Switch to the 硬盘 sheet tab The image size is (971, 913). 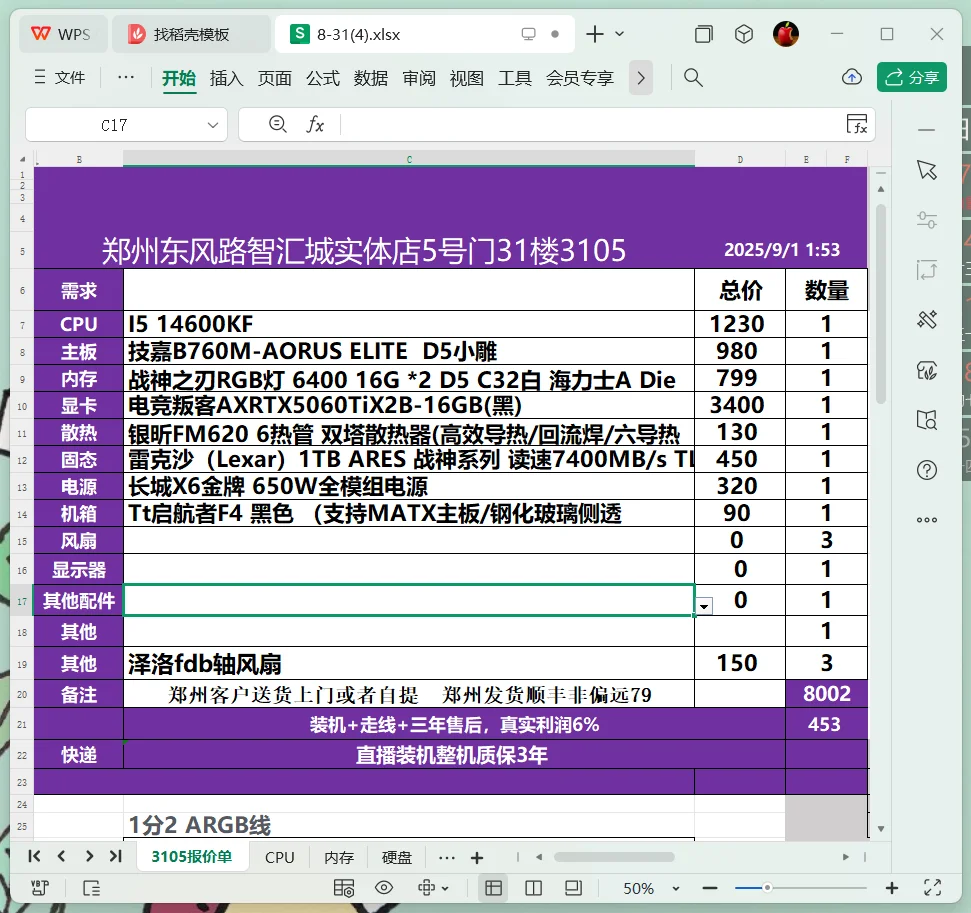(396, 857)
